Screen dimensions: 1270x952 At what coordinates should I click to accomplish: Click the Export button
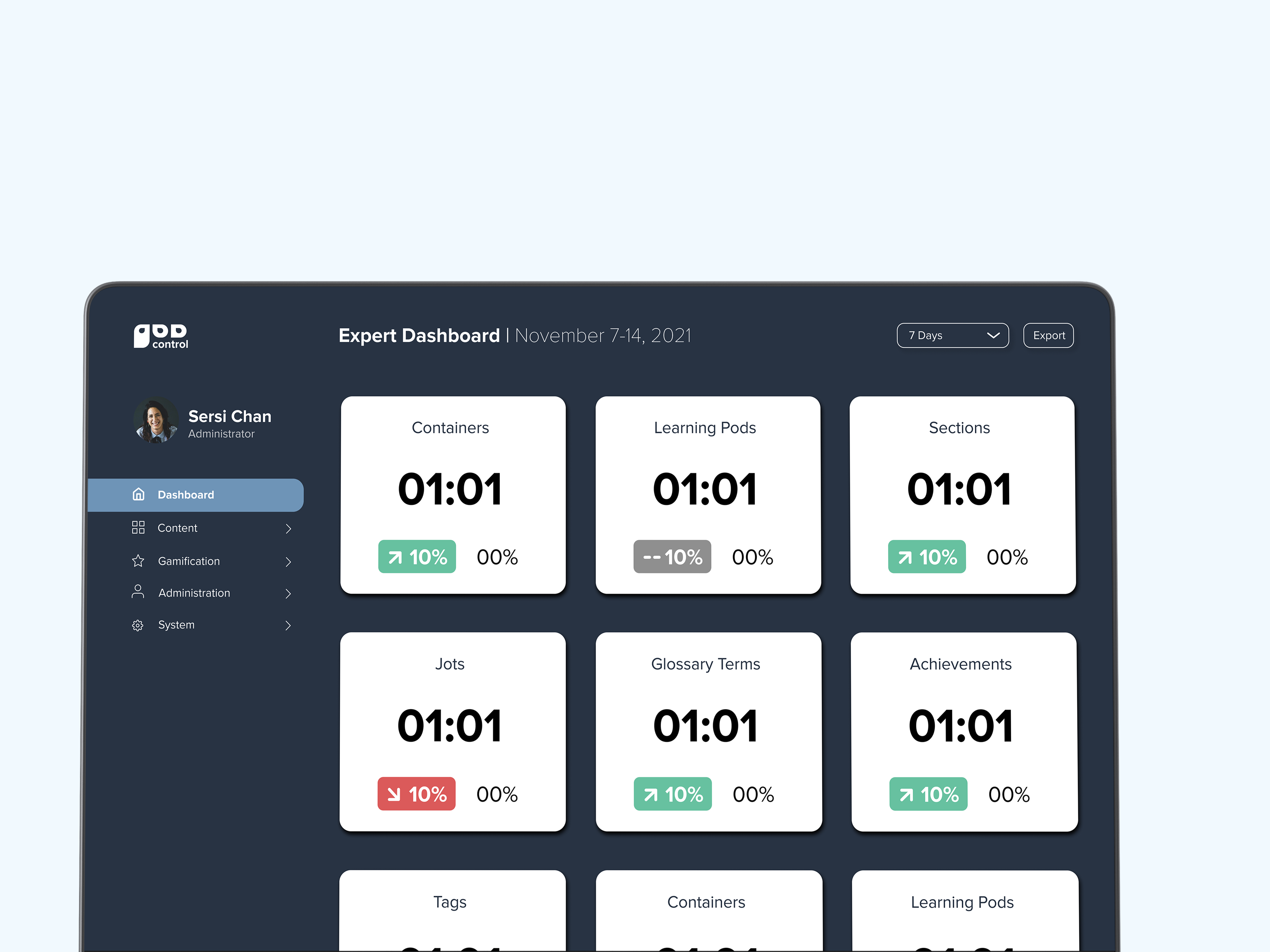pos(1048,336)
